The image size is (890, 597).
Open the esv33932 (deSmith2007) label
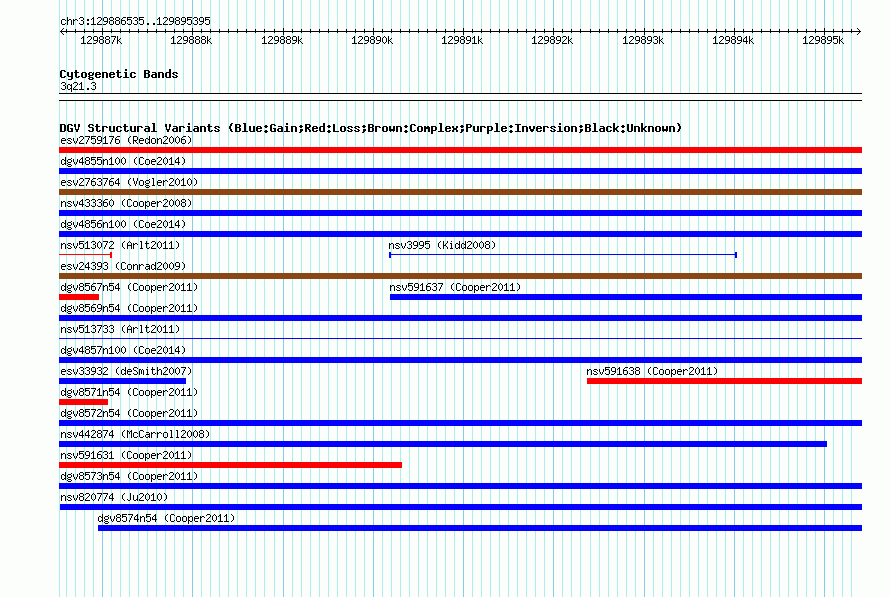coord(126,371)
